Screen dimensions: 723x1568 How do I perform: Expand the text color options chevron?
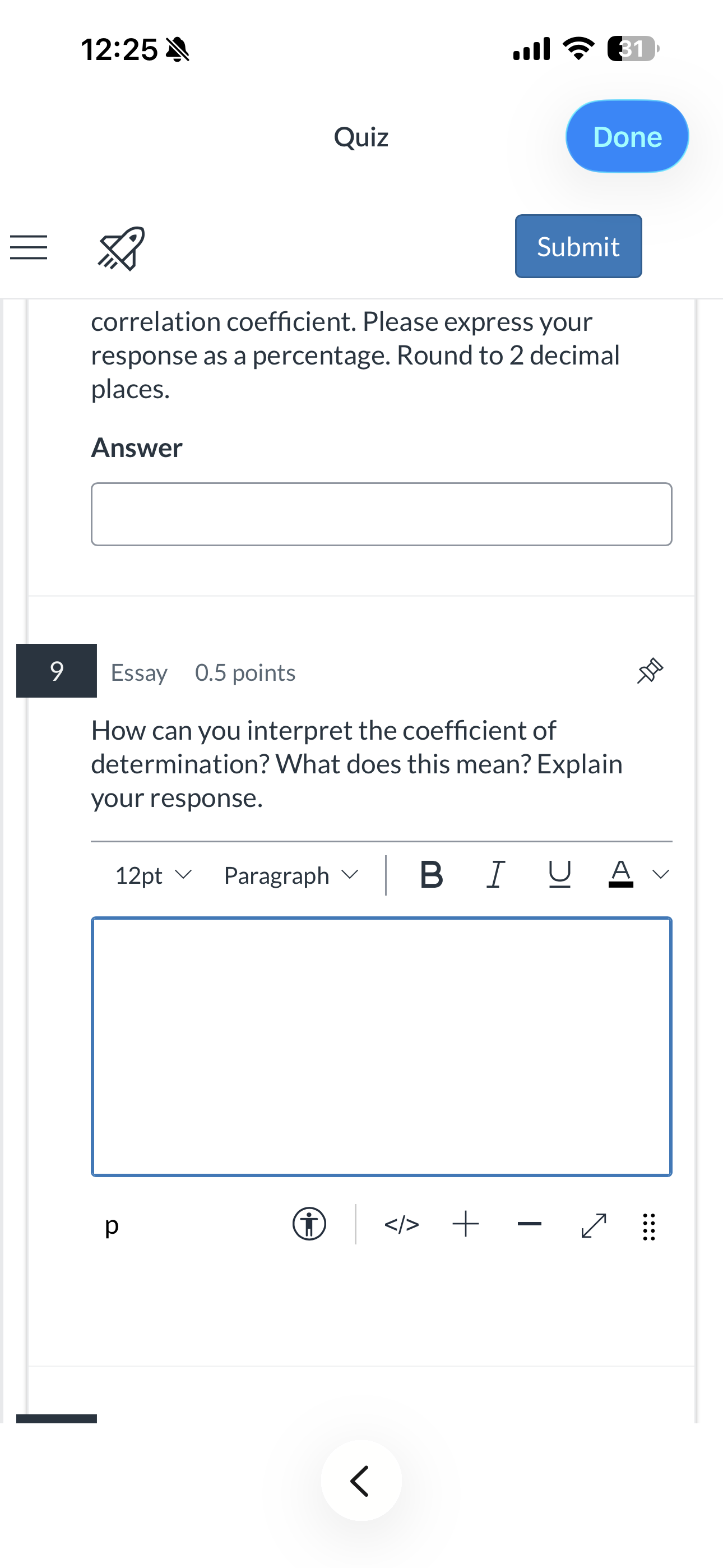pyautogui.click(x=661, y=875)
